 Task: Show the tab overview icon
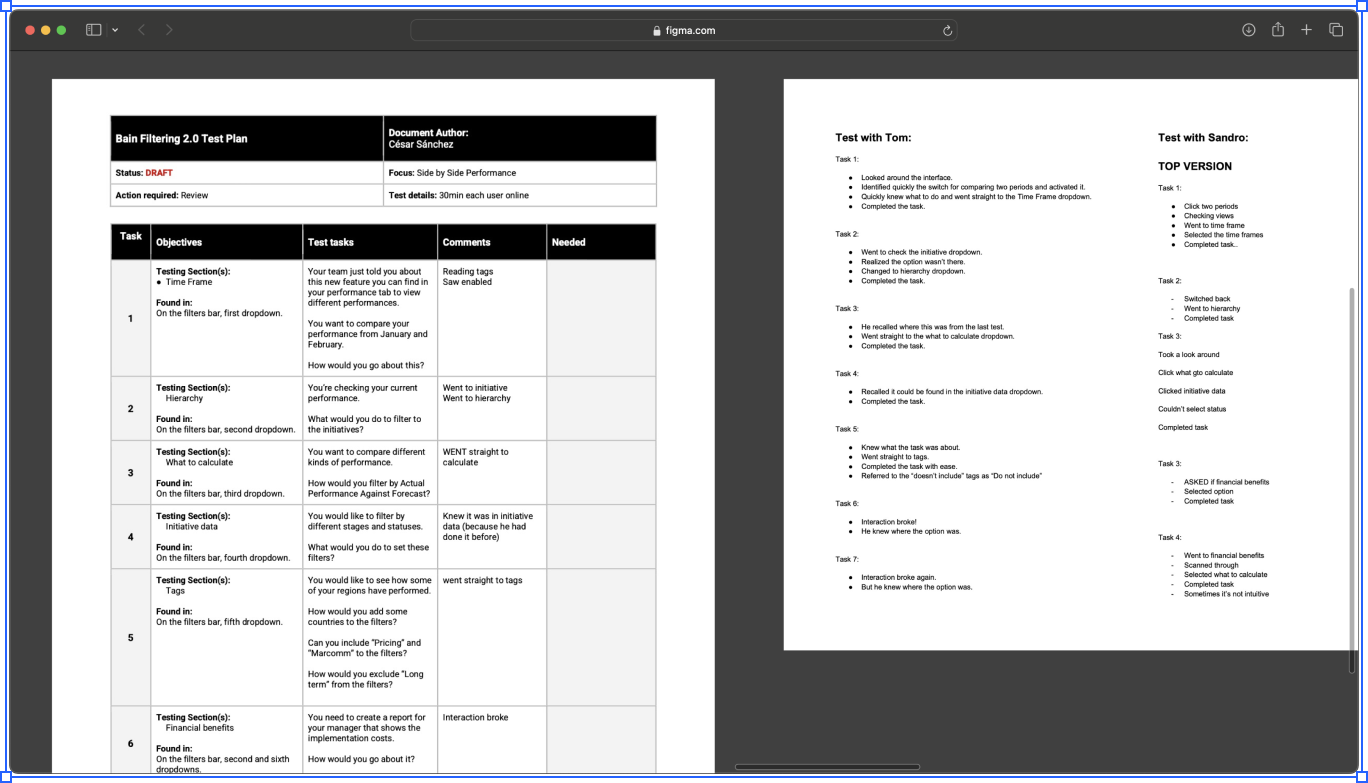[1336, 30]
